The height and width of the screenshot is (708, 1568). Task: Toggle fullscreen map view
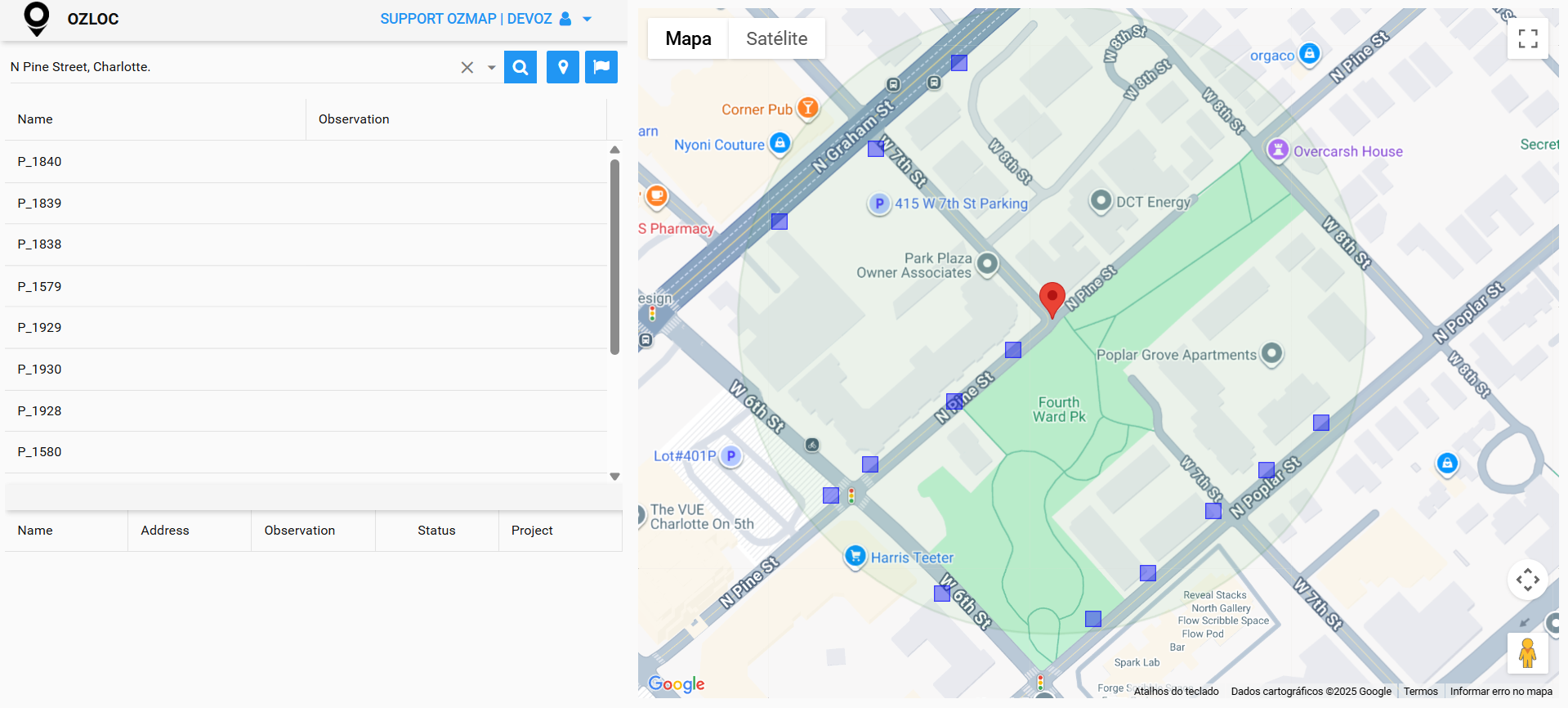(1528, 38)
